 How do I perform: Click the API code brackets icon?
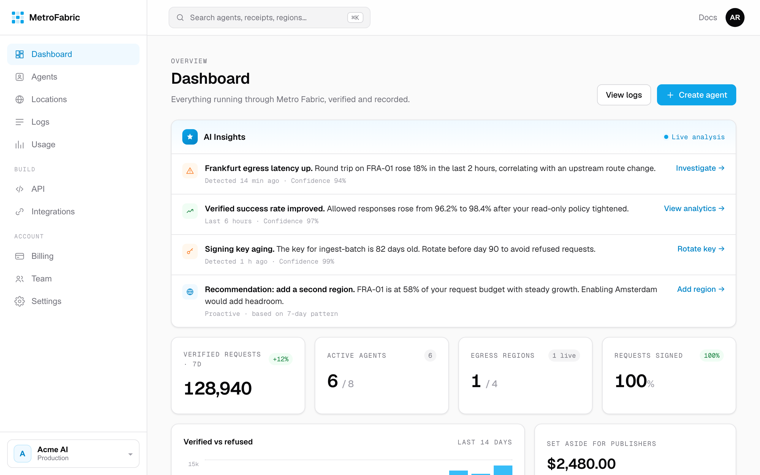pos(19,189)
